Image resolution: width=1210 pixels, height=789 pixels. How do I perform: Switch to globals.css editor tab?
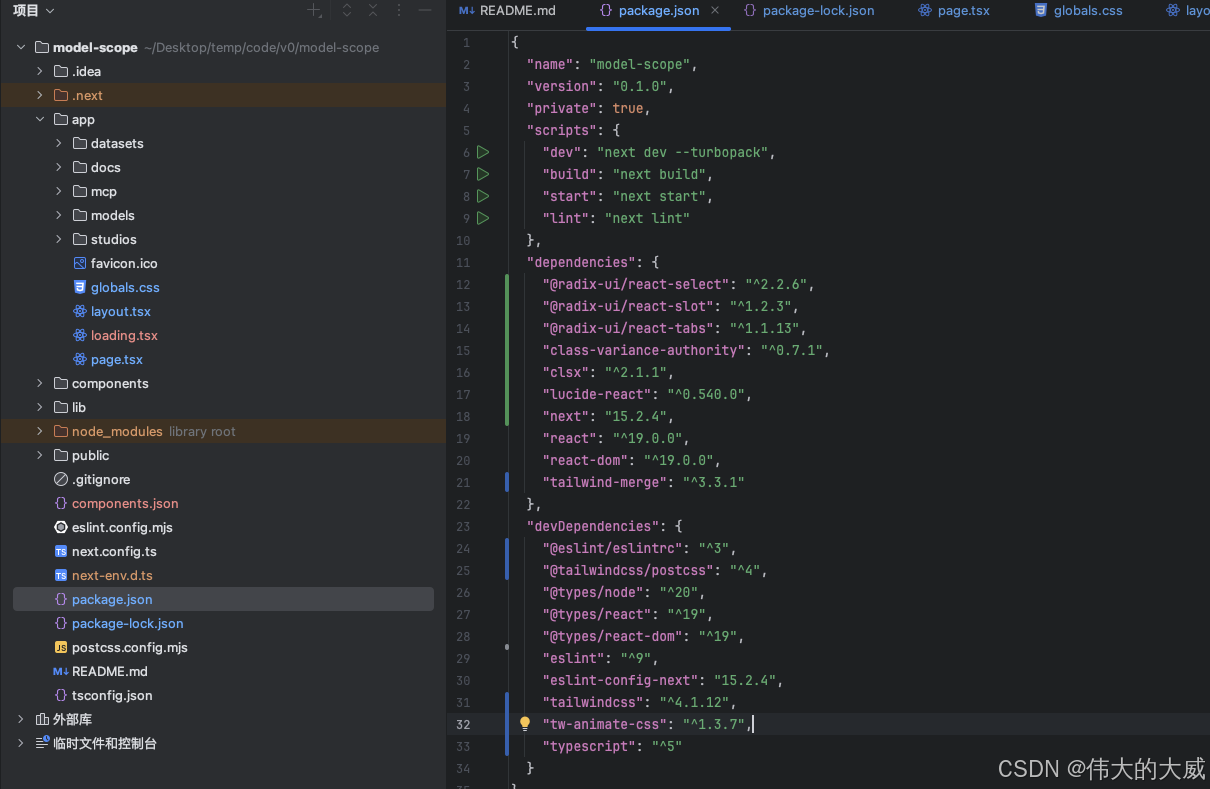pos(1078,11)
